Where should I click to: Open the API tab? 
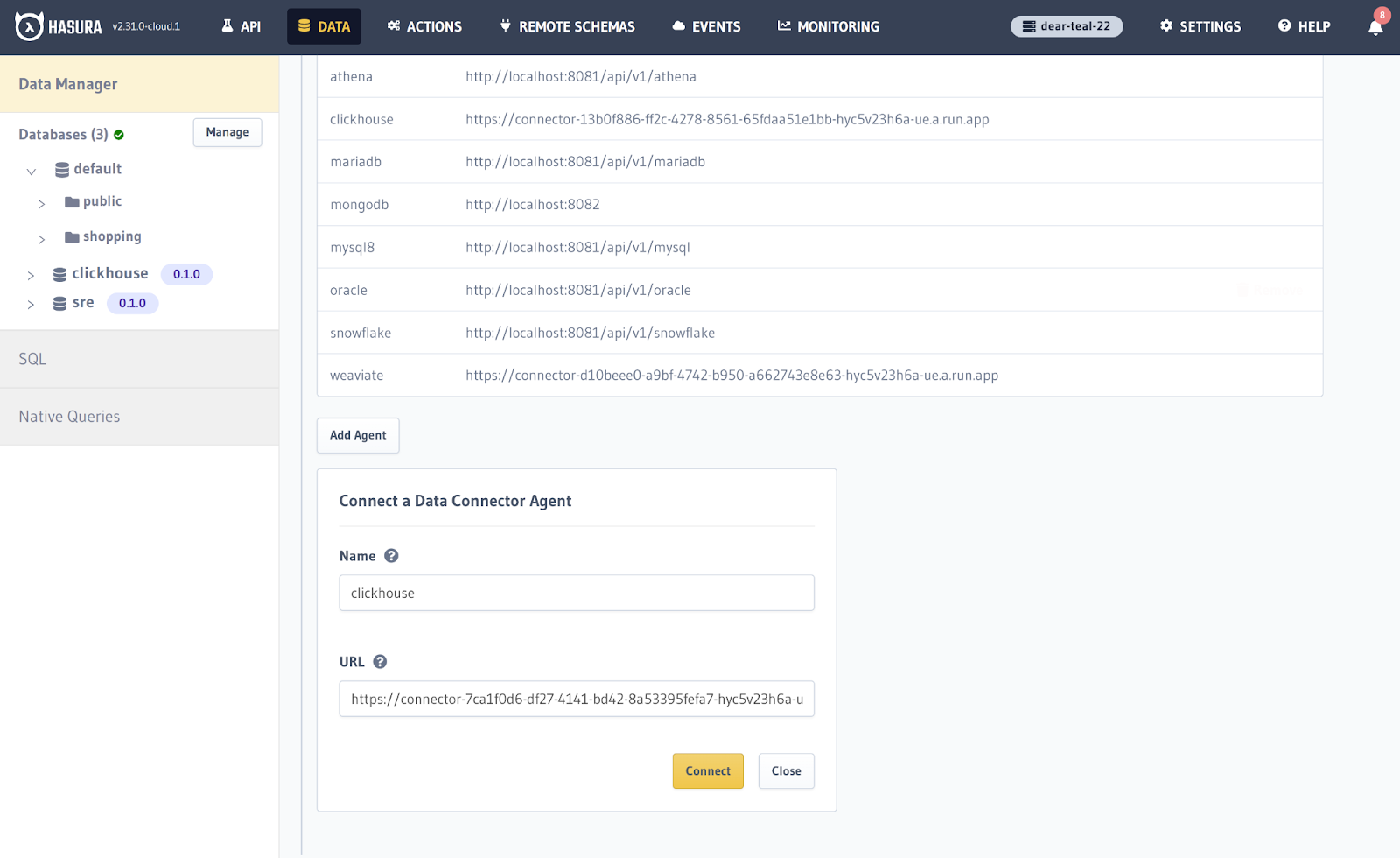click(x=241, y=26)
